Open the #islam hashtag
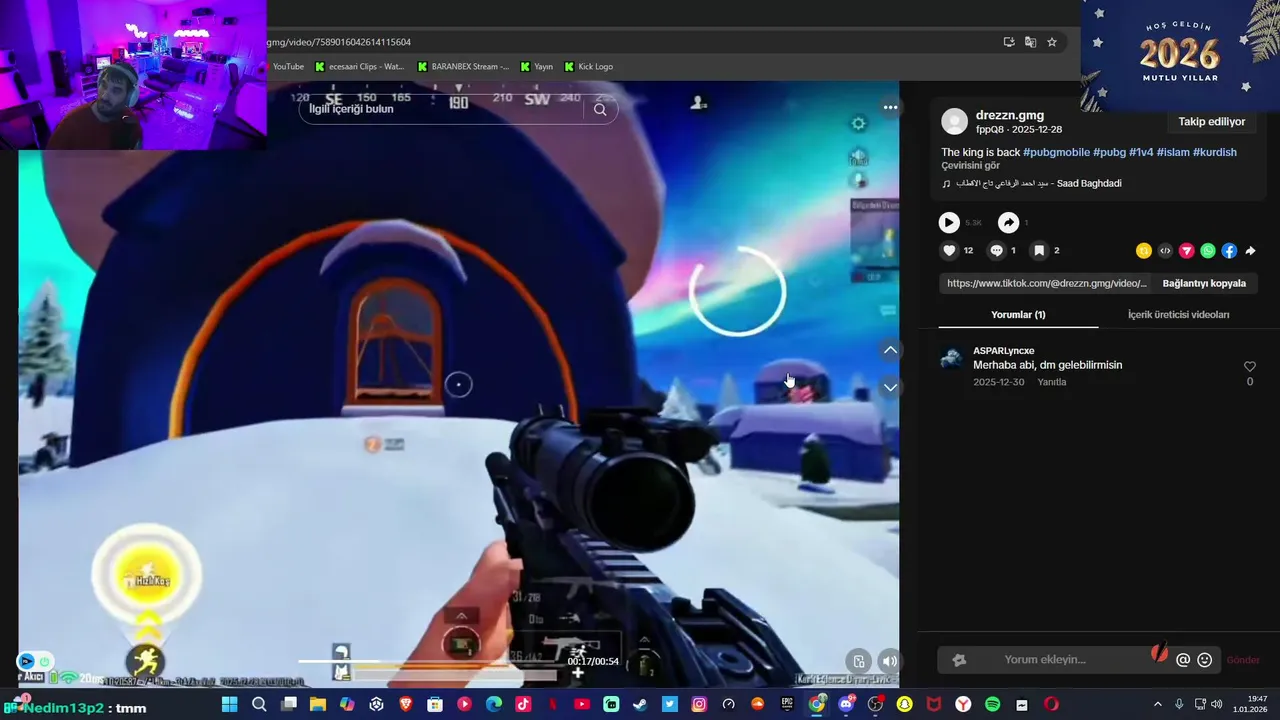 point(1173,152)
